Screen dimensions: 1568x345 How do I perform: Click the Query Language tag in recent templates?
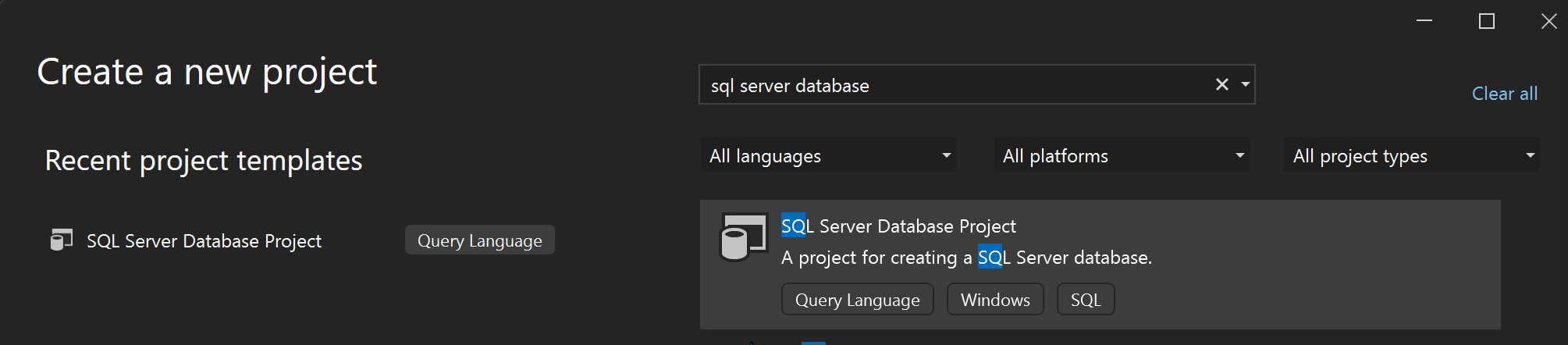[x=479, y=240]
